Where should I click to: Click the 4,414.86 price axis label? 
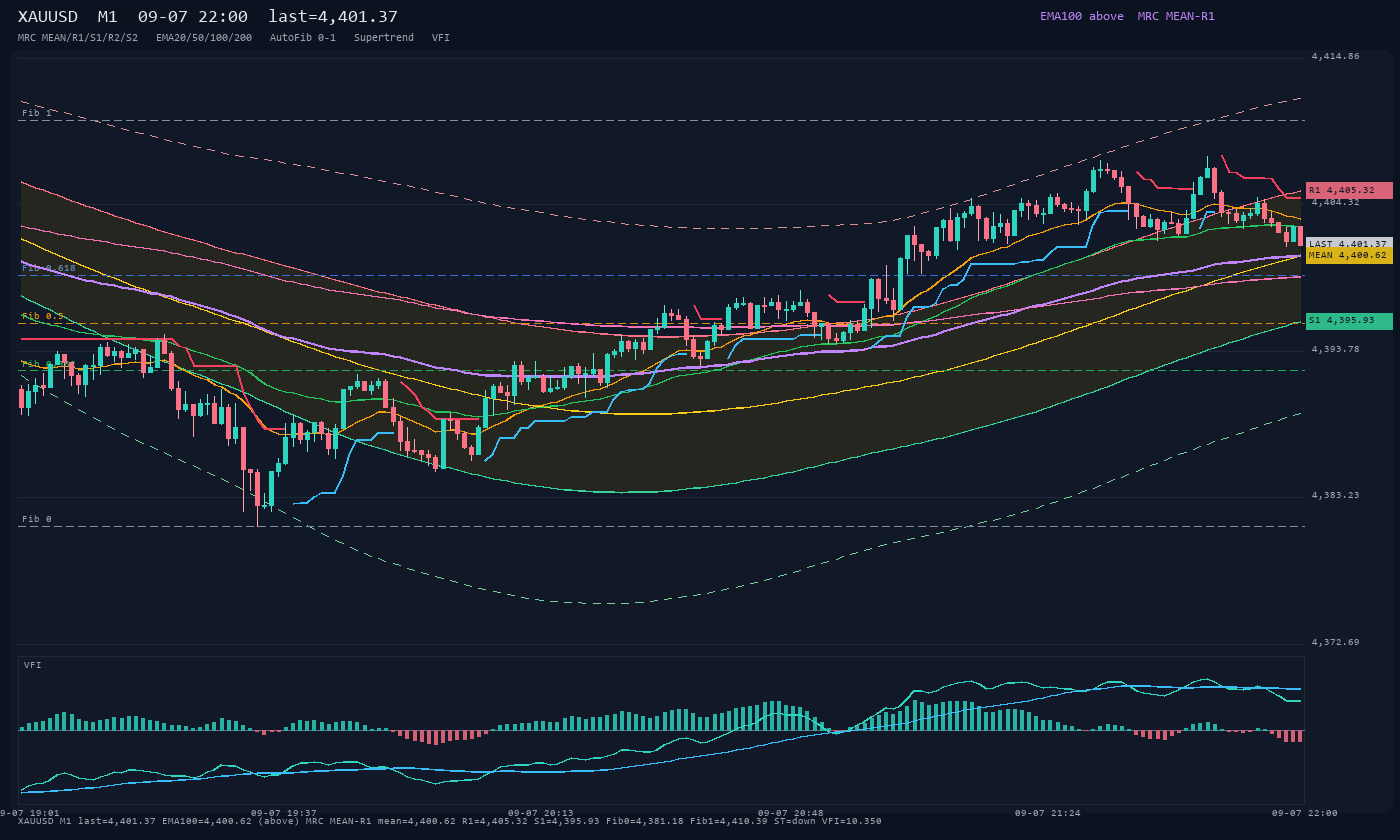pos(1335,57)
